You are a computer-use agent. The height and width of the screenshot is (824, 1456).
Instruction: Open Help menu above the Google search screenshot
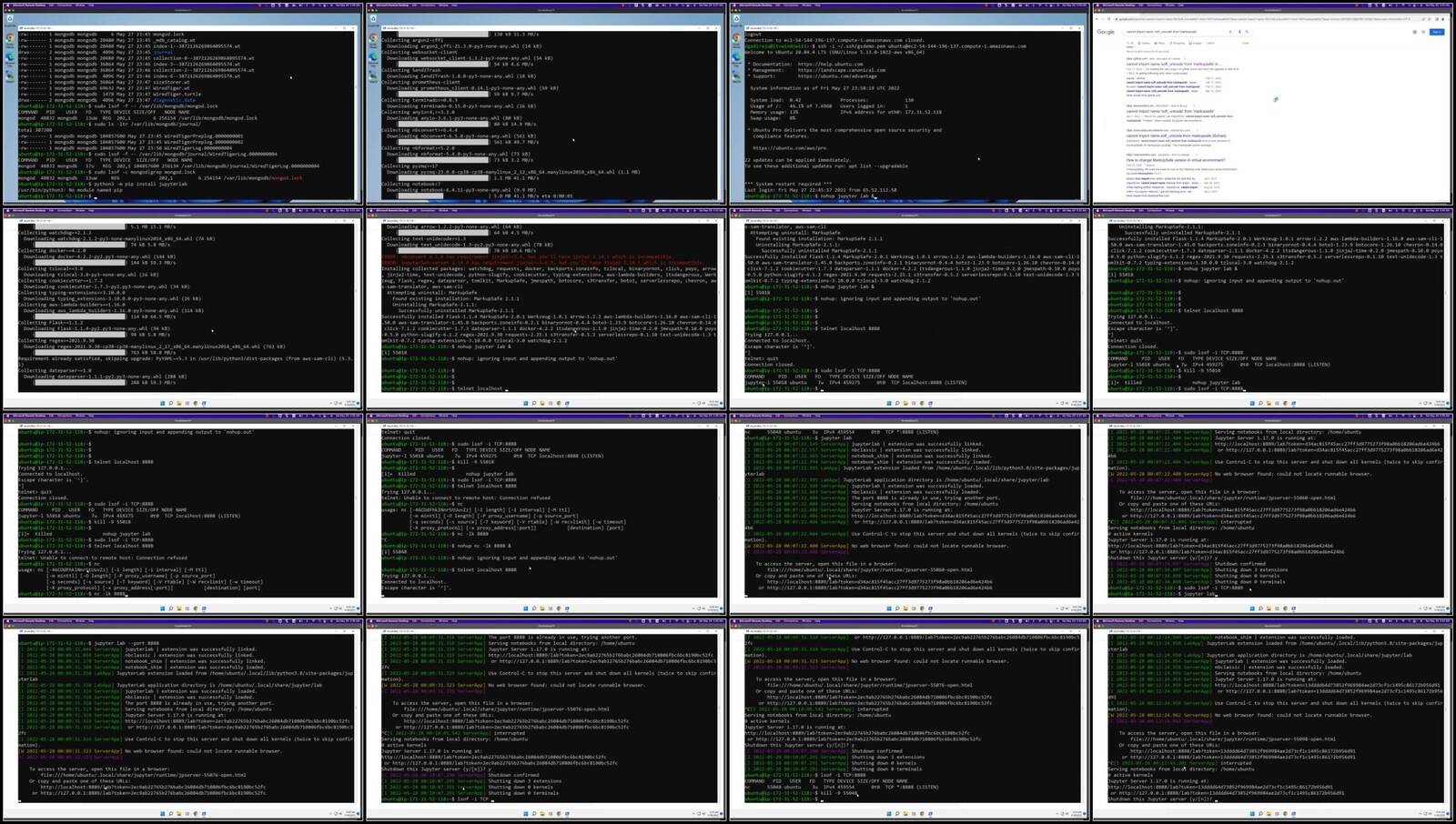click(x=1180, y=5)
